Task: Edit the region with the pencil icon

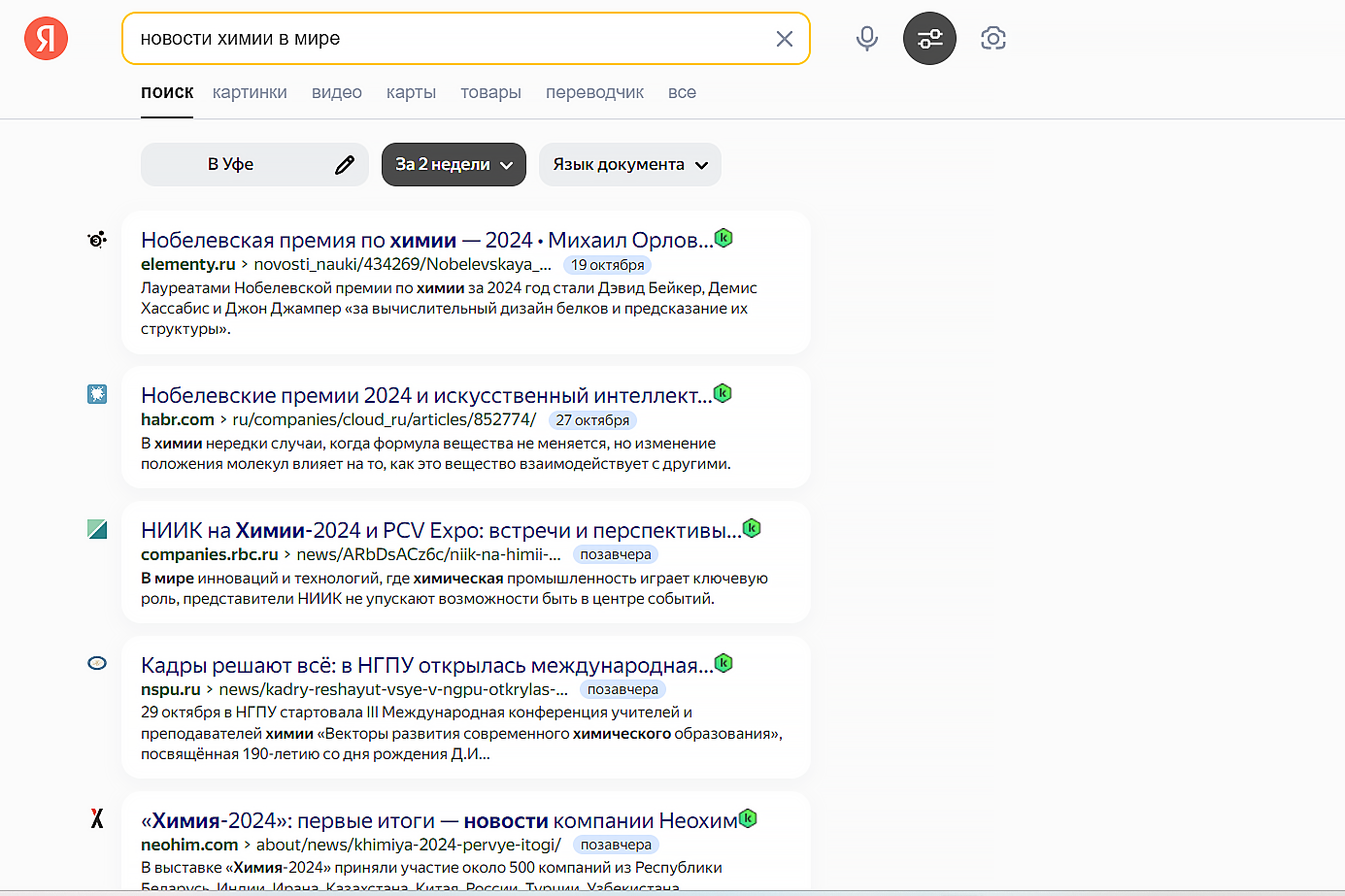Action: click(x=345, y=165)
